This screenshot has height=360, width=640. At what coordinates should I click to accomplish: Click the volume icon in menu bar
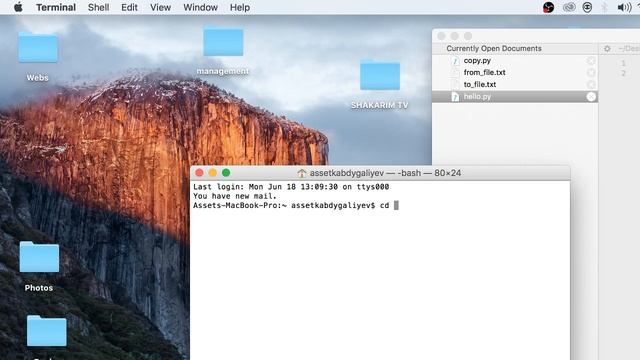(x=624, y=7)
